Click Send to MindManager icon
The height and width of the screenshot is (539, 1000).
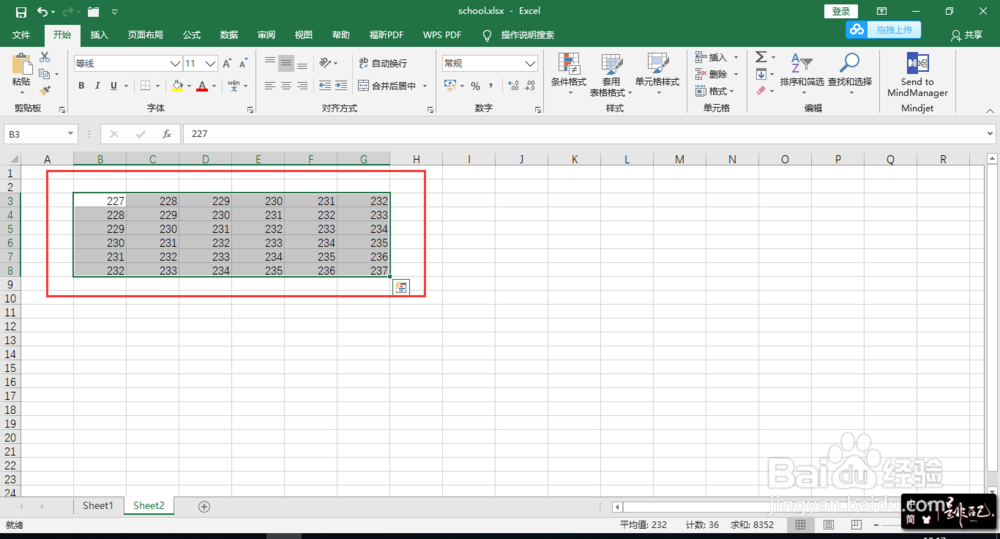pos(917,75)
